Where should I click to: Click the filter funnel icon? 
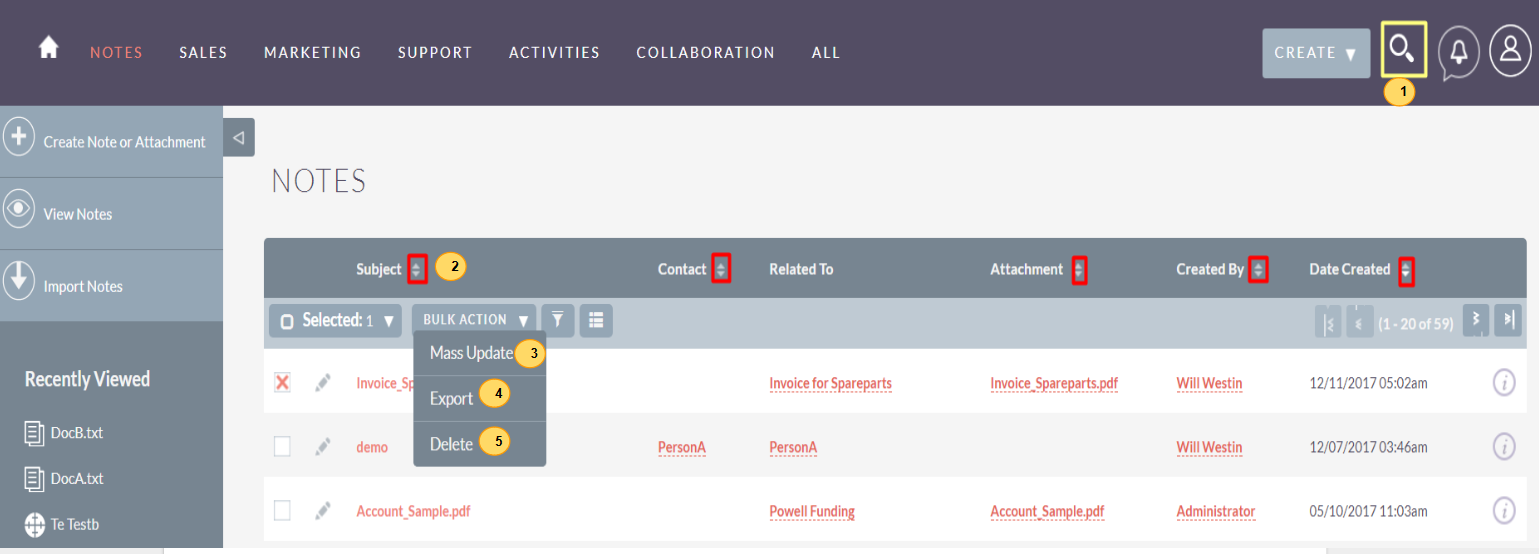tap(558, 320)
